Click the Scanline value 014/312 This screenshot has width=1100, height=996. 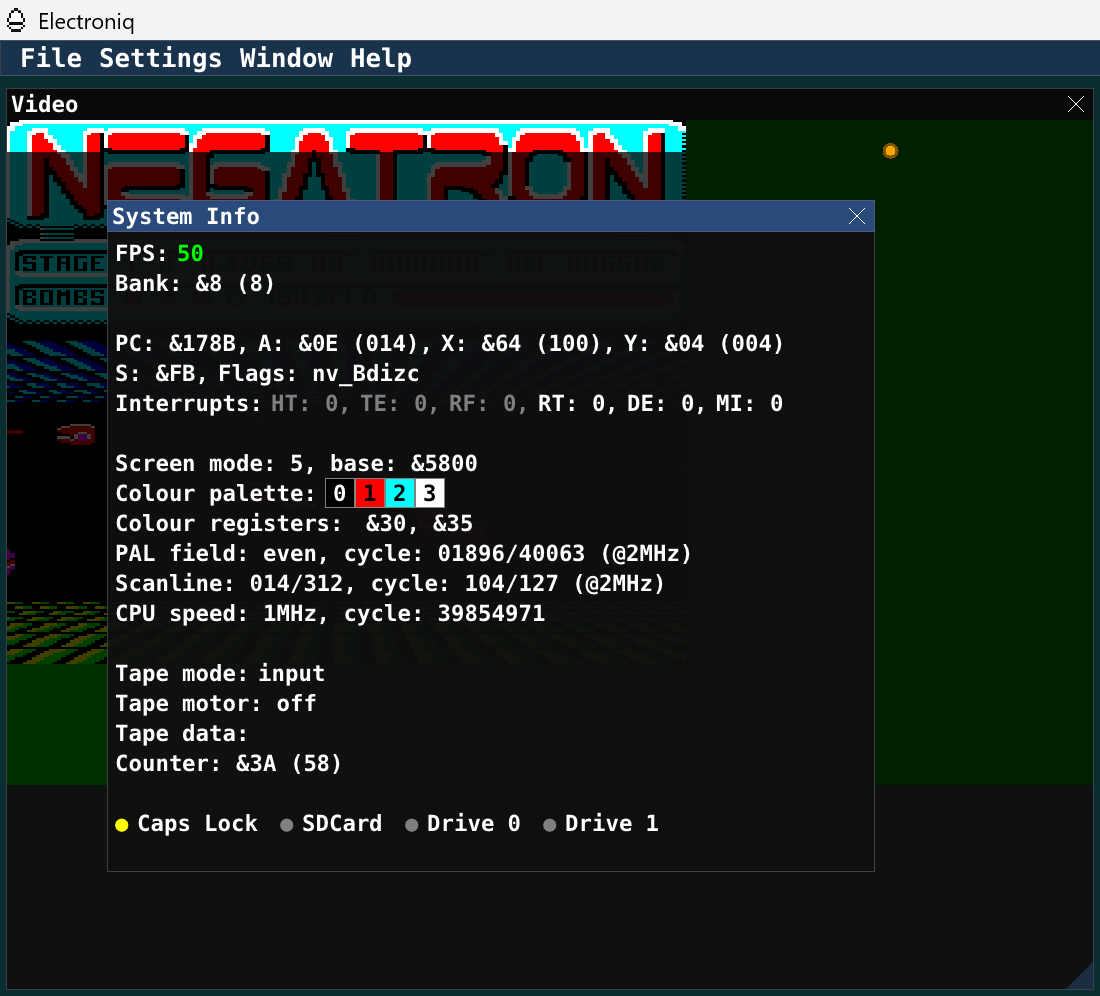[296, 584]
